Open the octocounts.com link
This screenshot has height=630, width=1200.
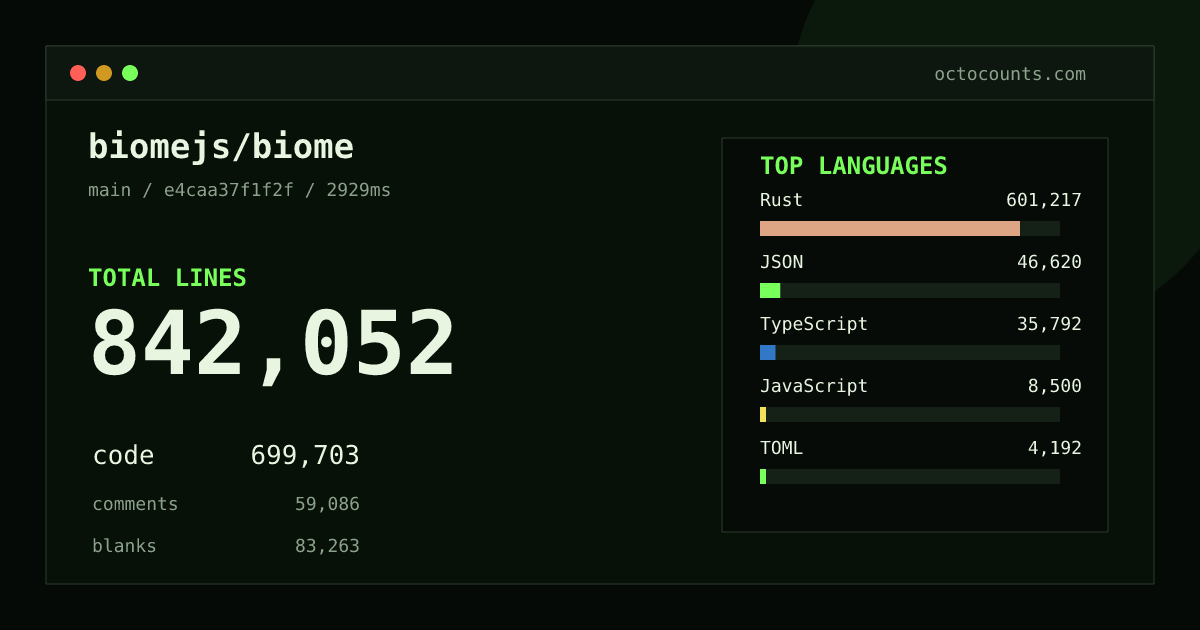pyautogui.click(x=1010, y=74)
